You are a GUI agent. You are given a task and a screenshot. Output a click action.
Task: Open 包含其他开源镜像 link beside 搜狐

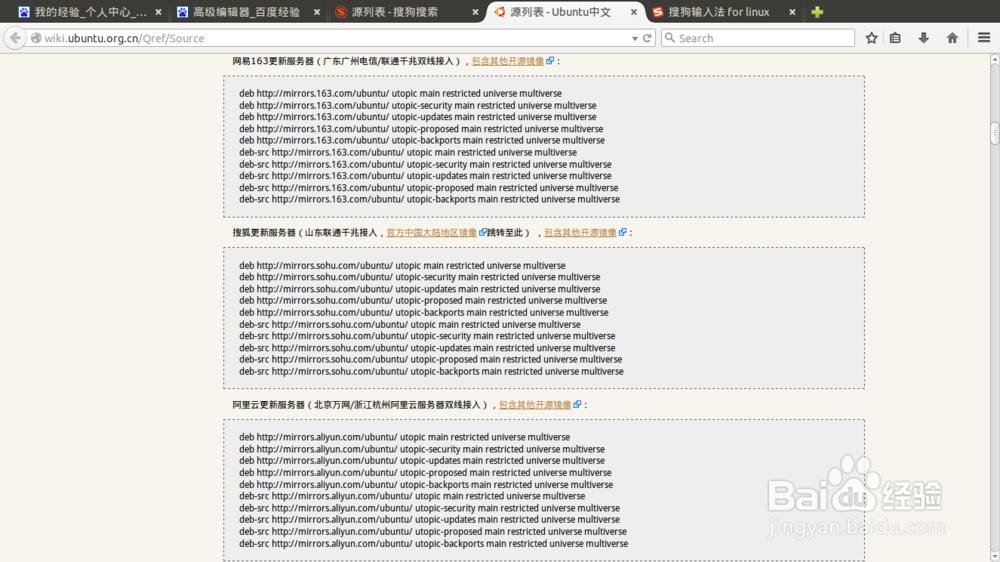pyautogui.click(x=580, y=233)
